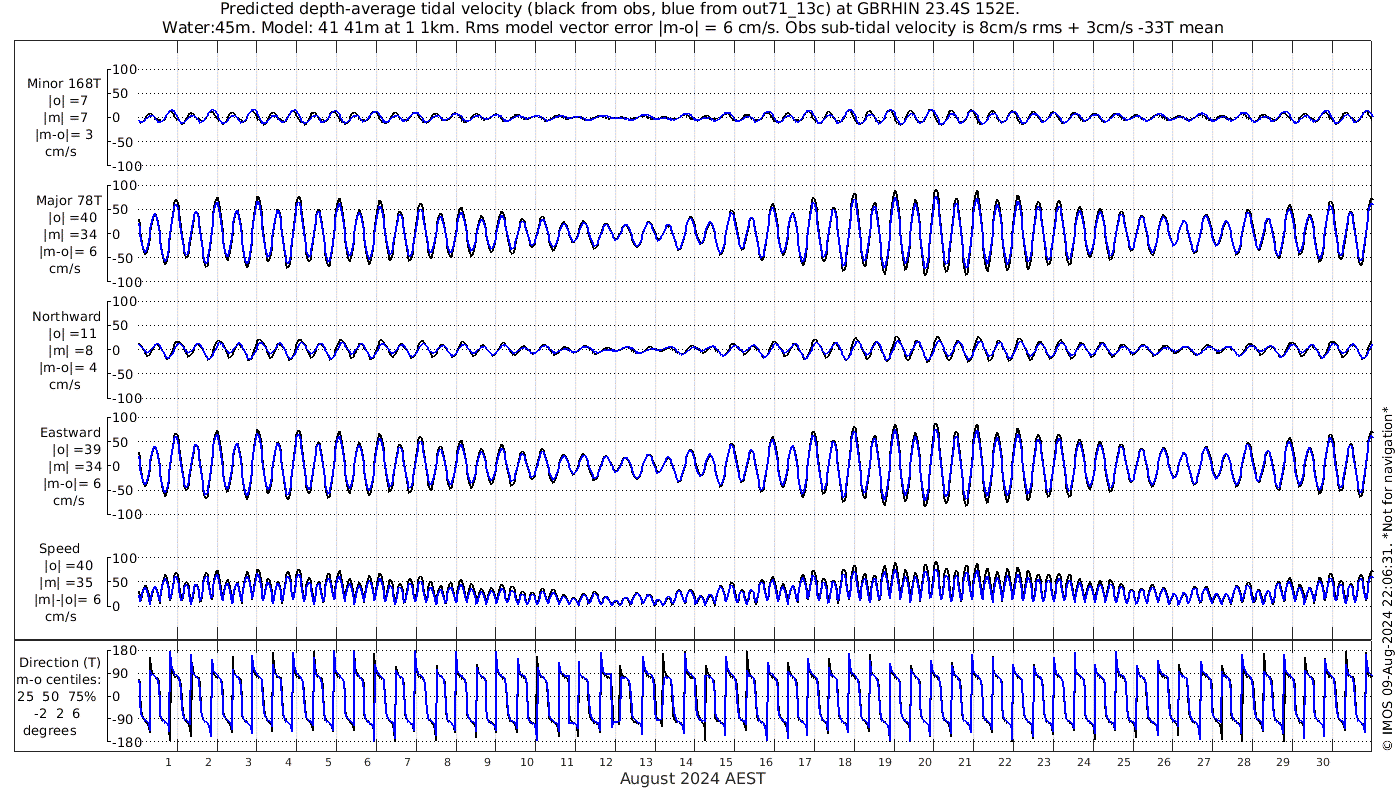Viewport: 1400px width, 800px height.
Task: Click '-2 2 6' values in the Direction panel
Action: point(56,713)
